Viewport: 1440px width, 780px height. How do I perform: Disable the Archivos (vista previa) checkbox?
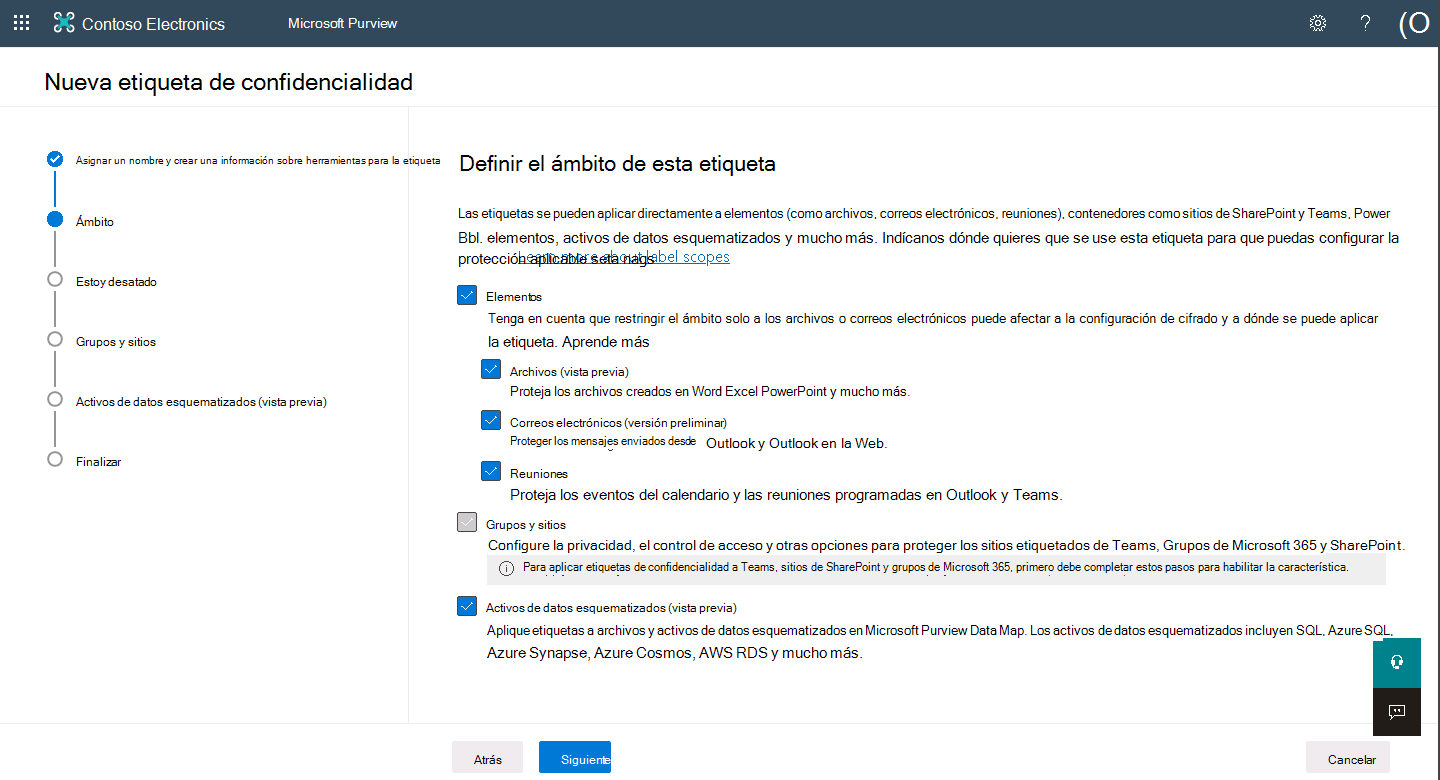pyautogui.click(x=490, y=369)
